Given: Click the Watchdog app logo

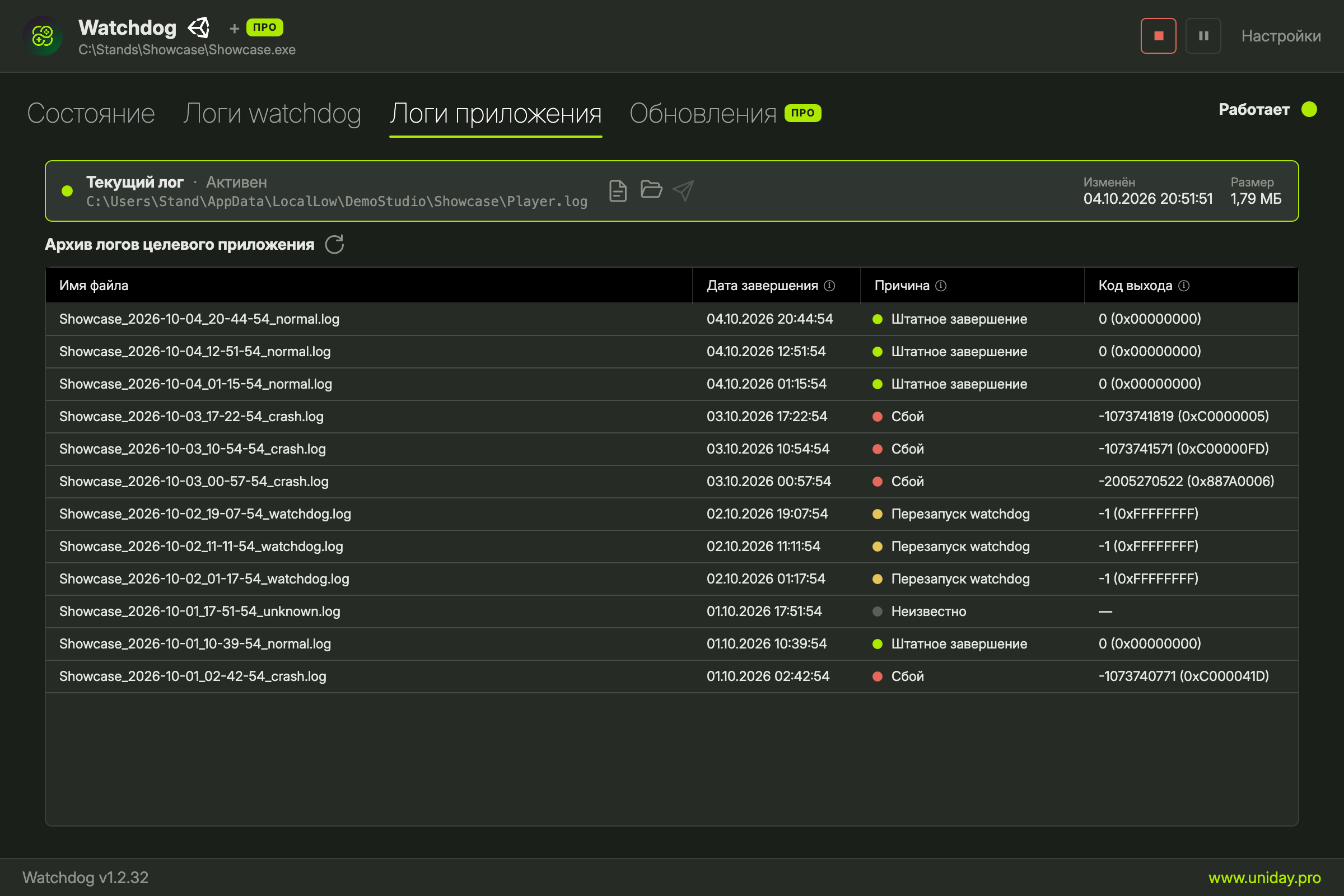Looking at the screenshot, I should (43, 36).
